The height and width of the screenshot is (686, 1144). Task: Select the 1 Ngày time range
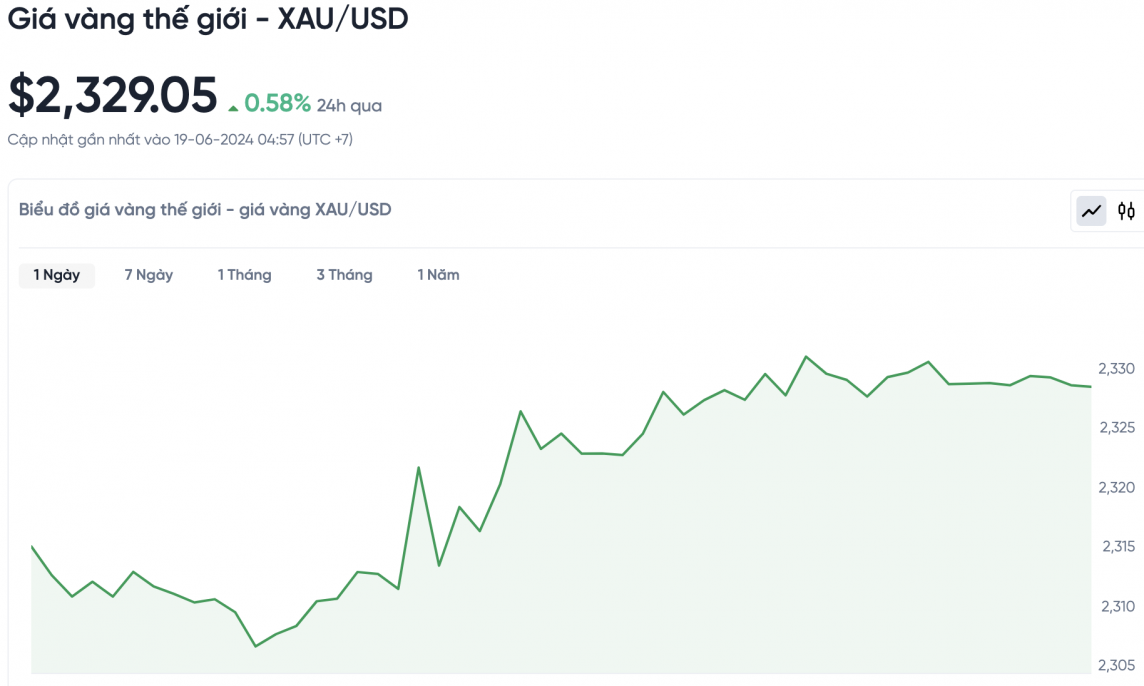pyautogui.click(x=57, y=275)
